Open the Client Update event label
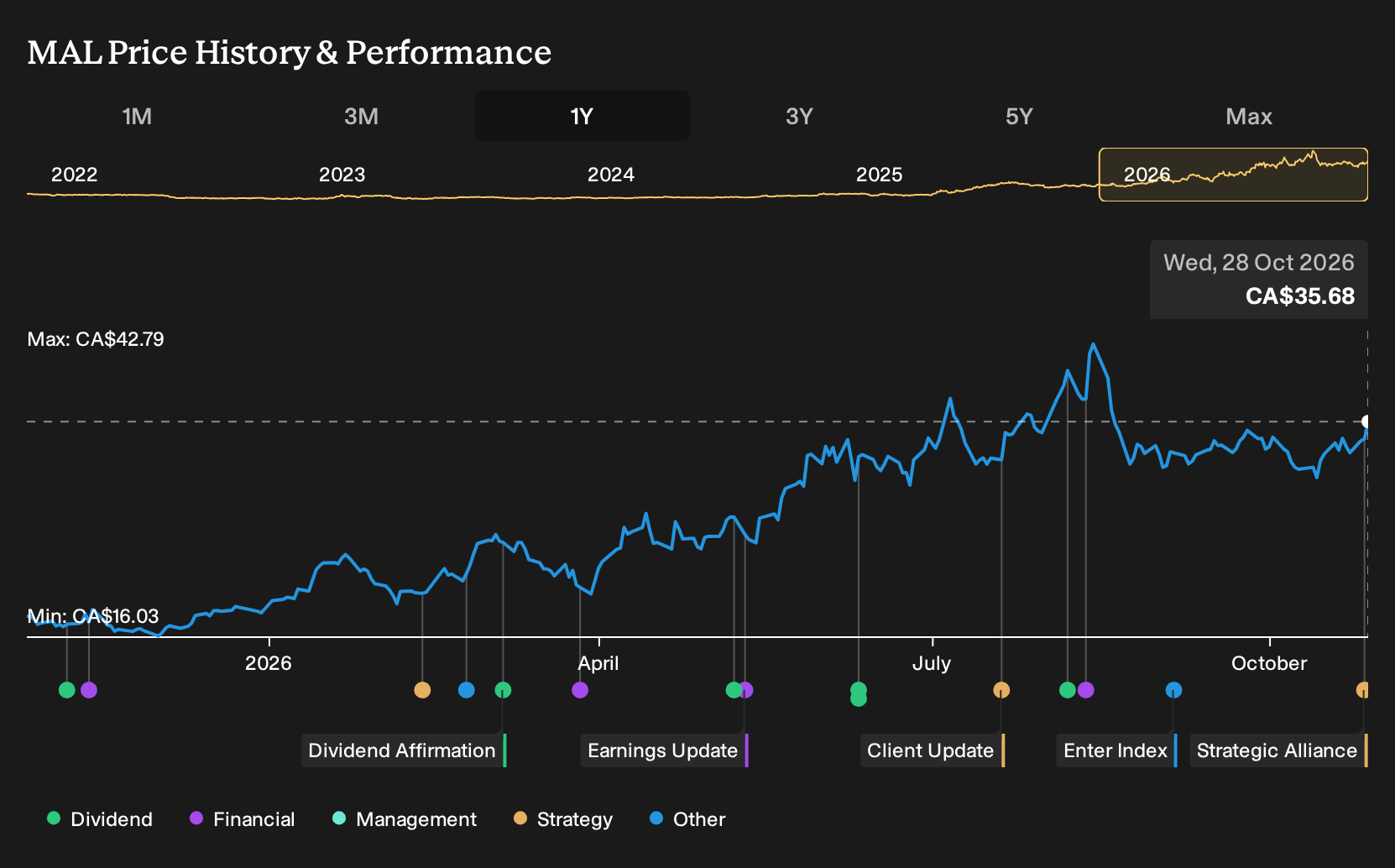Image resolution: width=1395 pixels, height=868 pixels. (933, 750)
